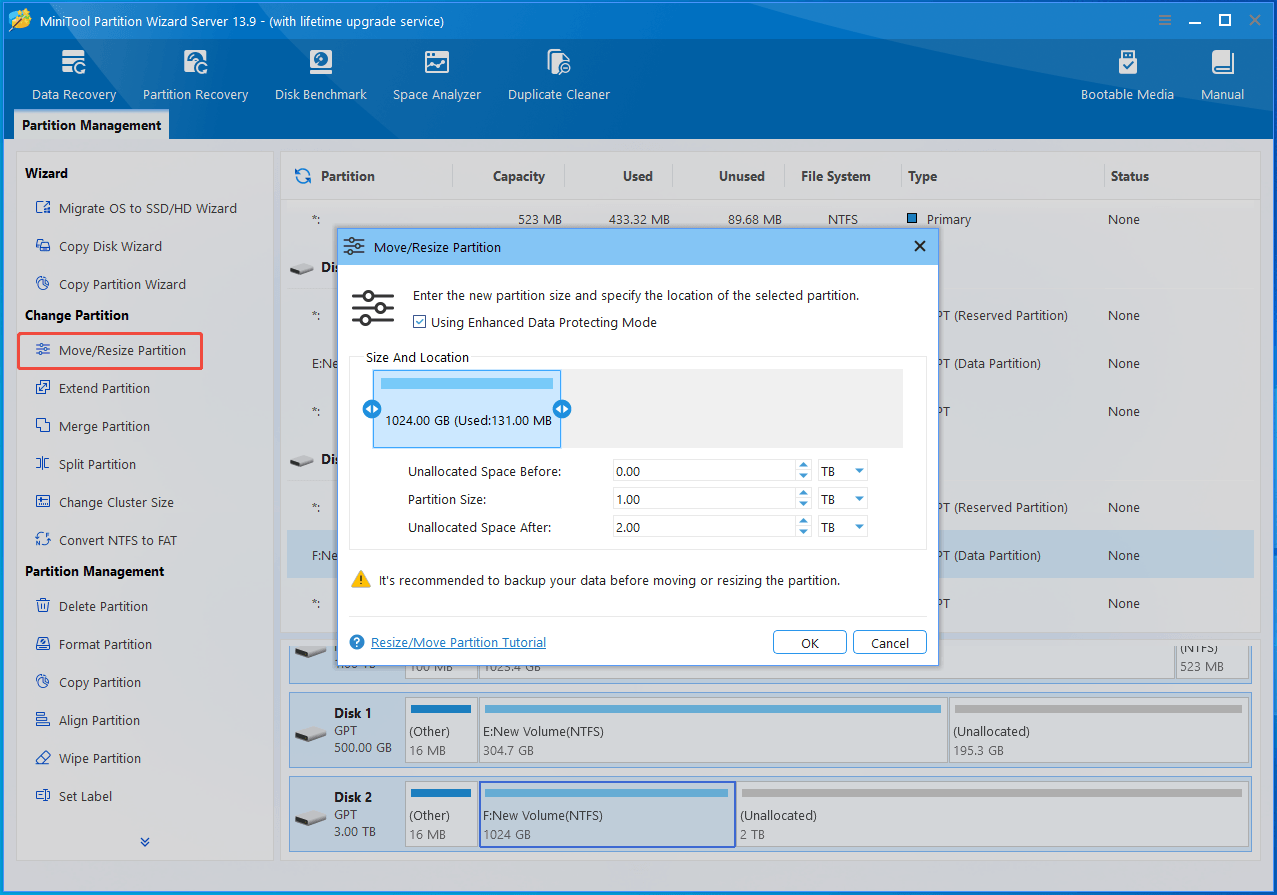Screen dimensions: 1277x895
Task: Launch the Disk Benchmark tool
Action: point(321,76)
